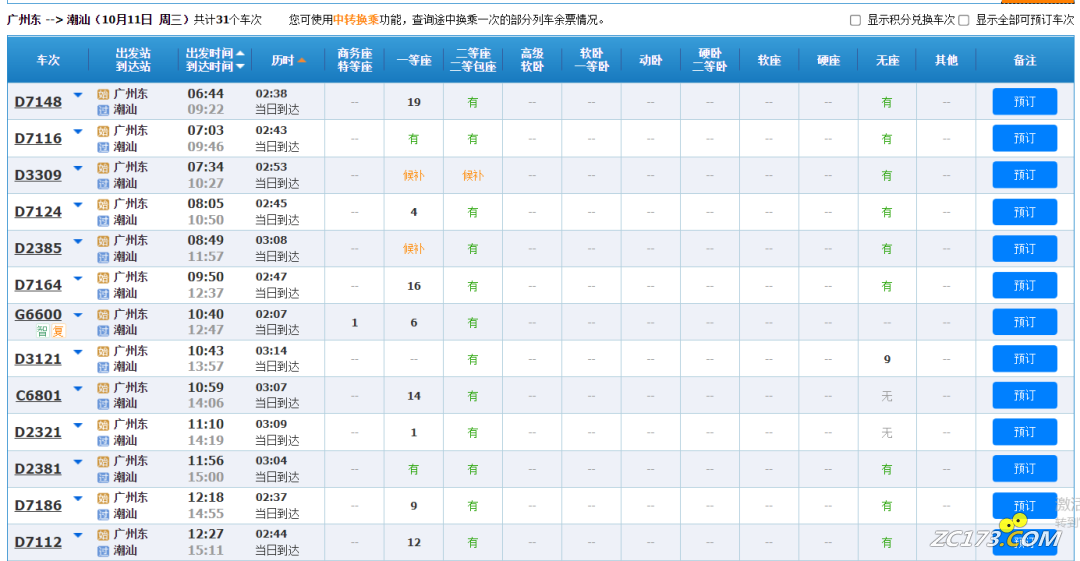This screenshot has width=1080, height=561.
Task: Book train D3309 with 预订 button
Action: pyautogui.click(x=1024, y=175)
